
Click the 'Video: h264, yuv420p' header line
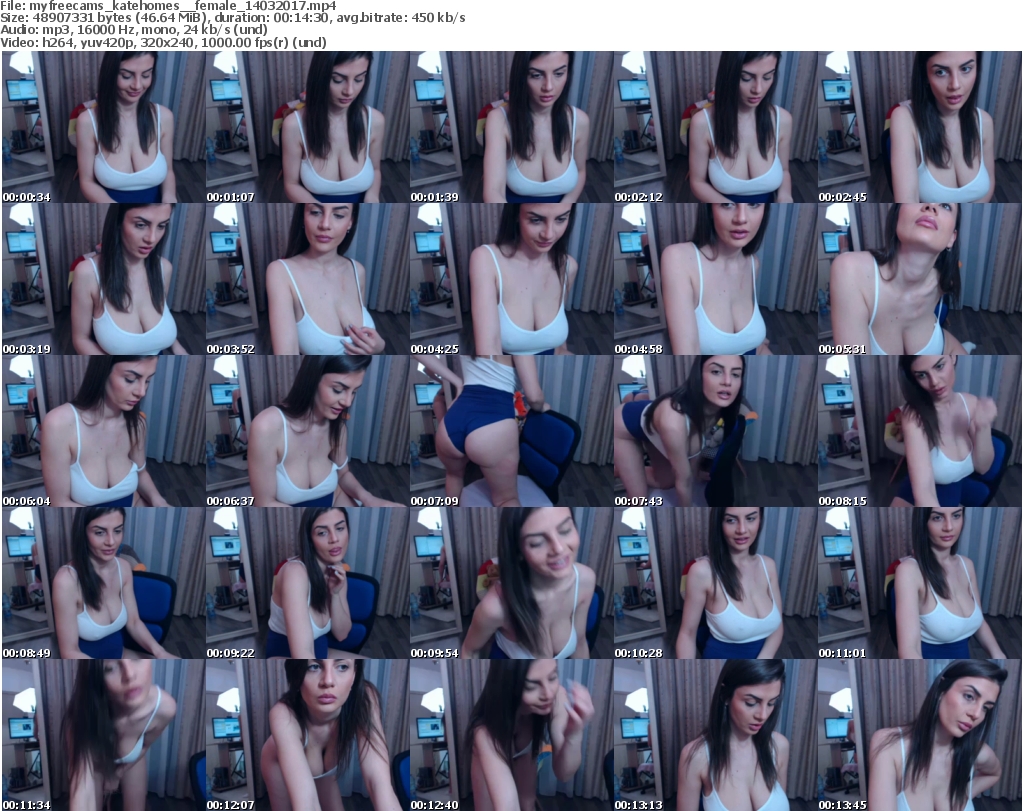(163, 42)
